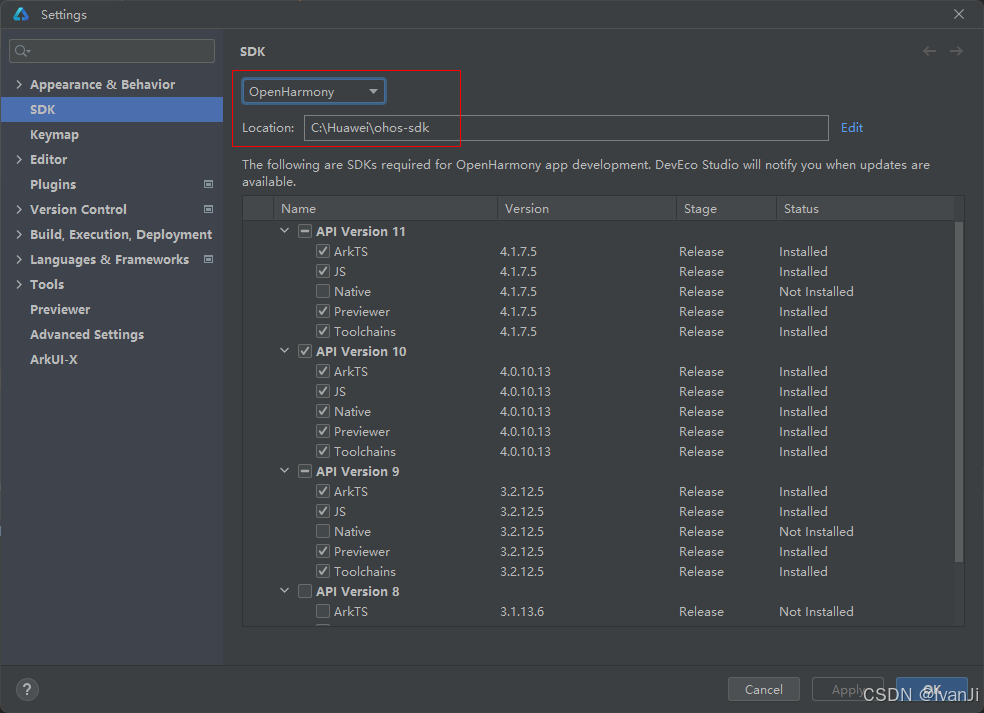Screen dimensions: 984x713
Task: Uncheck ArkTS under API Version 11
Action: point(323,252)
